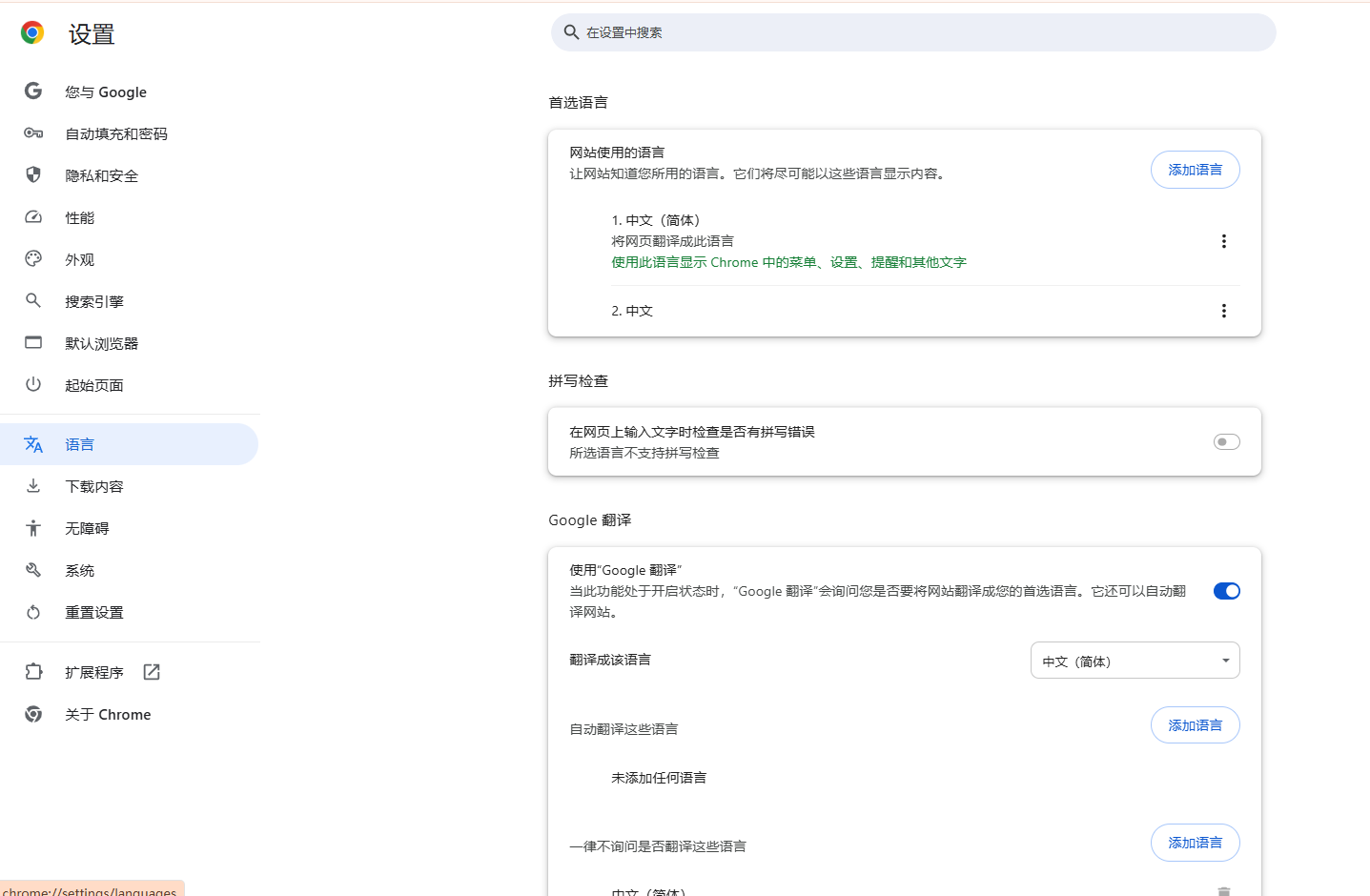Click the magnifier icon for 搜索引擎

(x=33, y=300)
